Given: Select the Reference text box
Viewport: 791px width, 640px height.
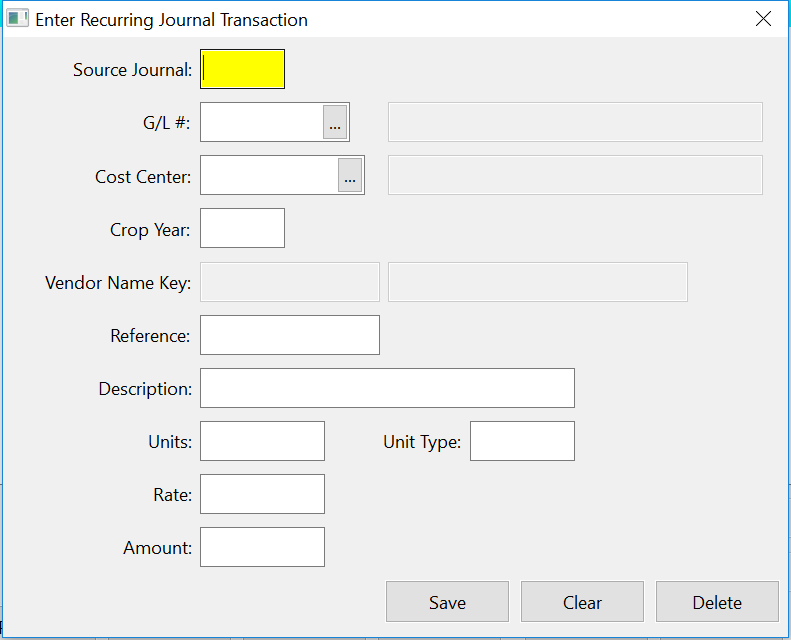Looking at the screenshot, I should [x=290, y=335].
